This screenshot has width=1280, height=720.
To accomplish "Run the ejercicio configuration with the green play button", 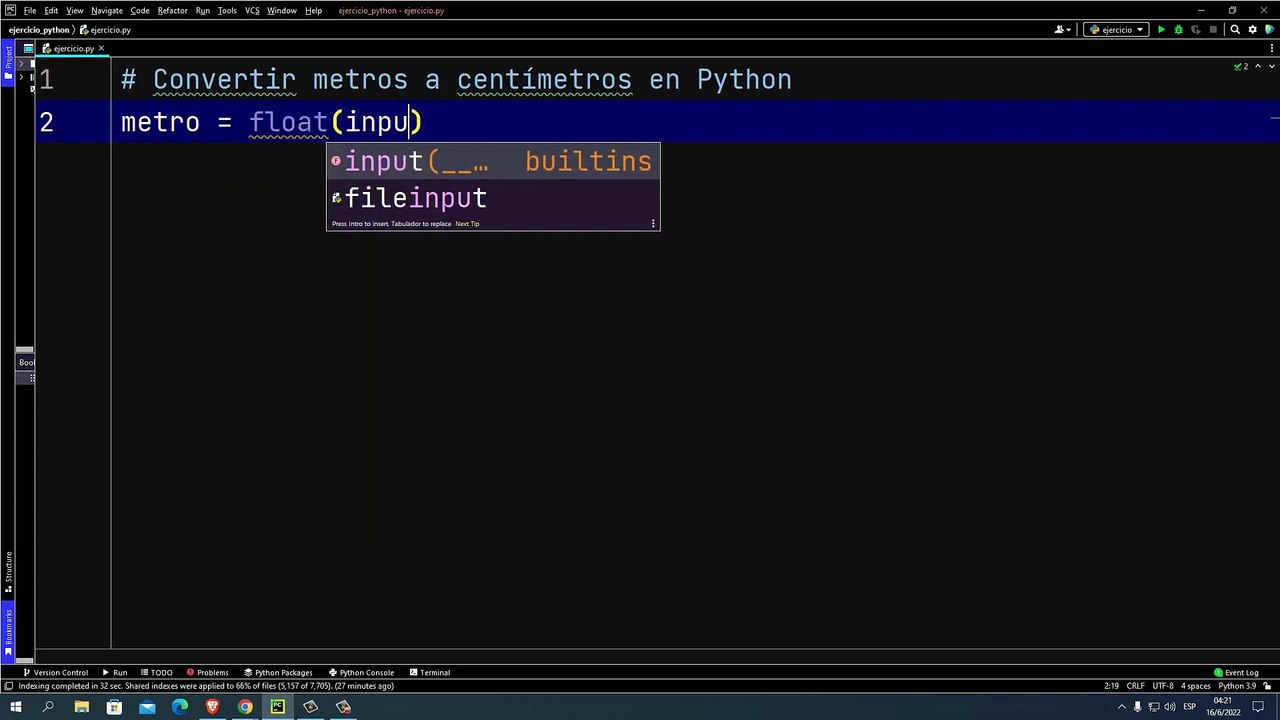I will 1161,30.
